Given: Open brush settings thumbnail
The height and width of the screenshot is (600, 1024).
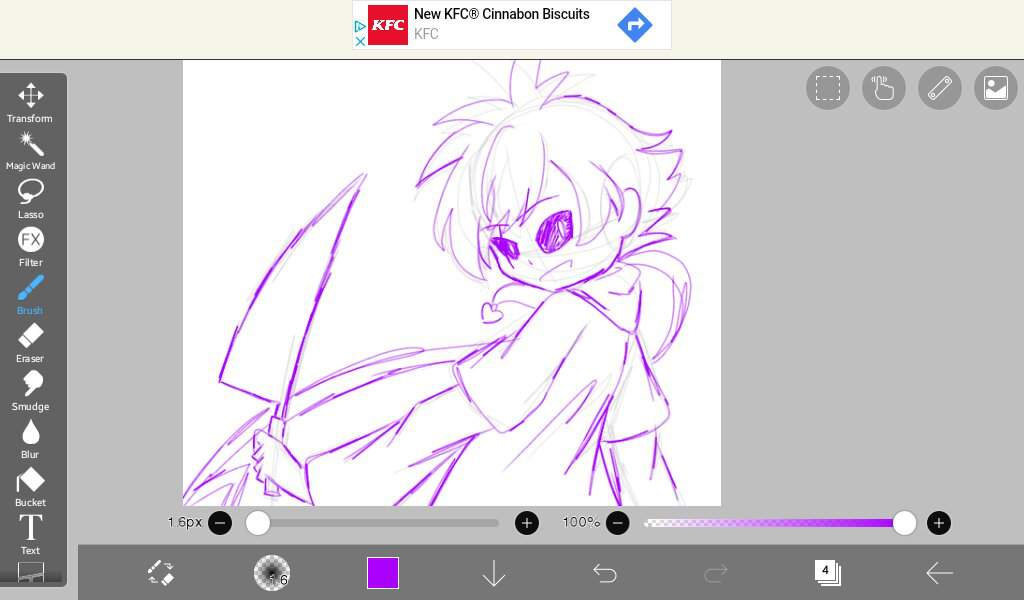Looking at the screenshot, I should tap(272, 573).
